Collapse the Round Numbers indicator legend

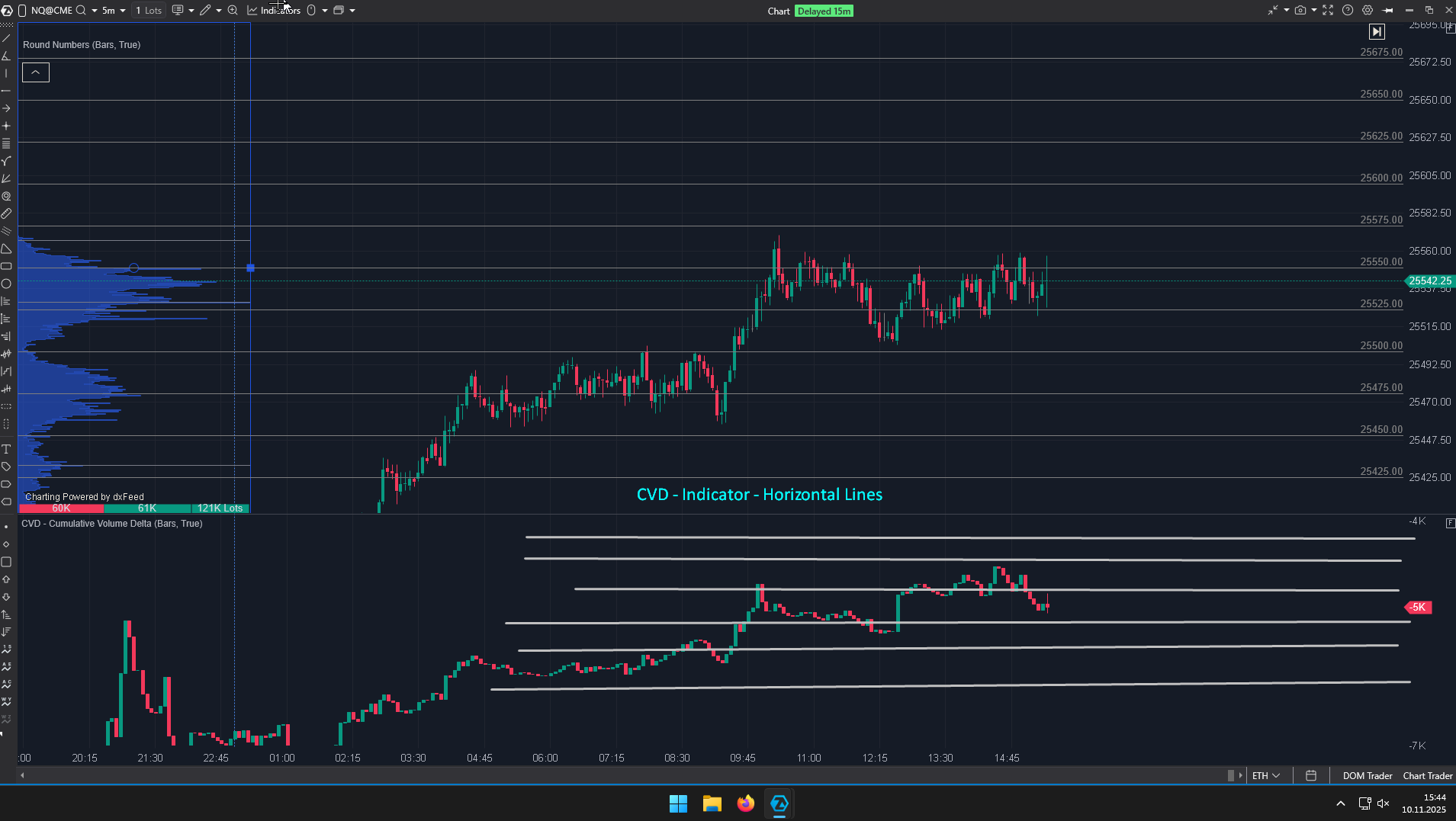click(x=36, y=72)
